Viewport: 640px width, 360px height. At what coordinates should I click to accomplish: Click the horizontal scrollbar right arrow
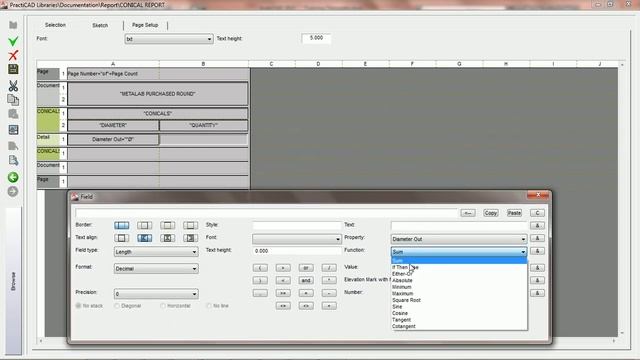(x=613, y=341)
